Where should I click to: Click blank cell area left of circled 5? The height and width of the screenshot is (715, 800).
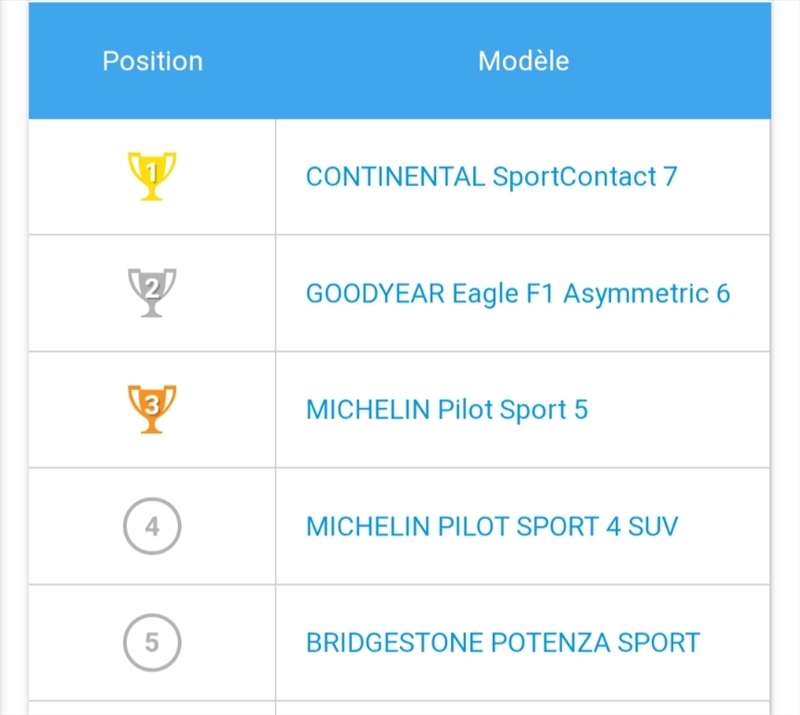[70, 643]
